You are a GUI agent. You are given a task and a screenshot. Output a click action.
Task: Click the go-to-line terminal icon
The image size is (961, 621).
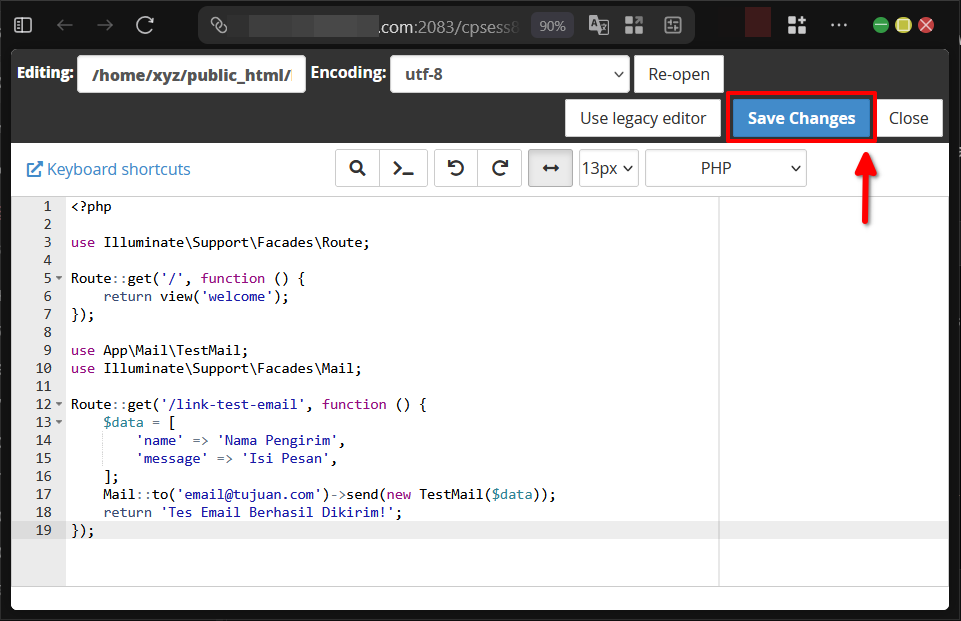coord(403,169)
